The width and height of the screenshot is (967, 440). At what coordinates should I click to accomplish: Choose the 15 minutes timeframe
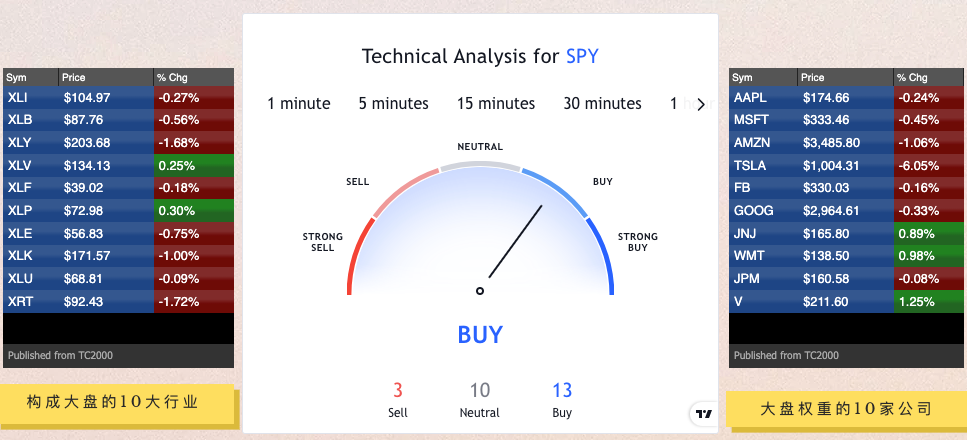[x=496, y=104]
